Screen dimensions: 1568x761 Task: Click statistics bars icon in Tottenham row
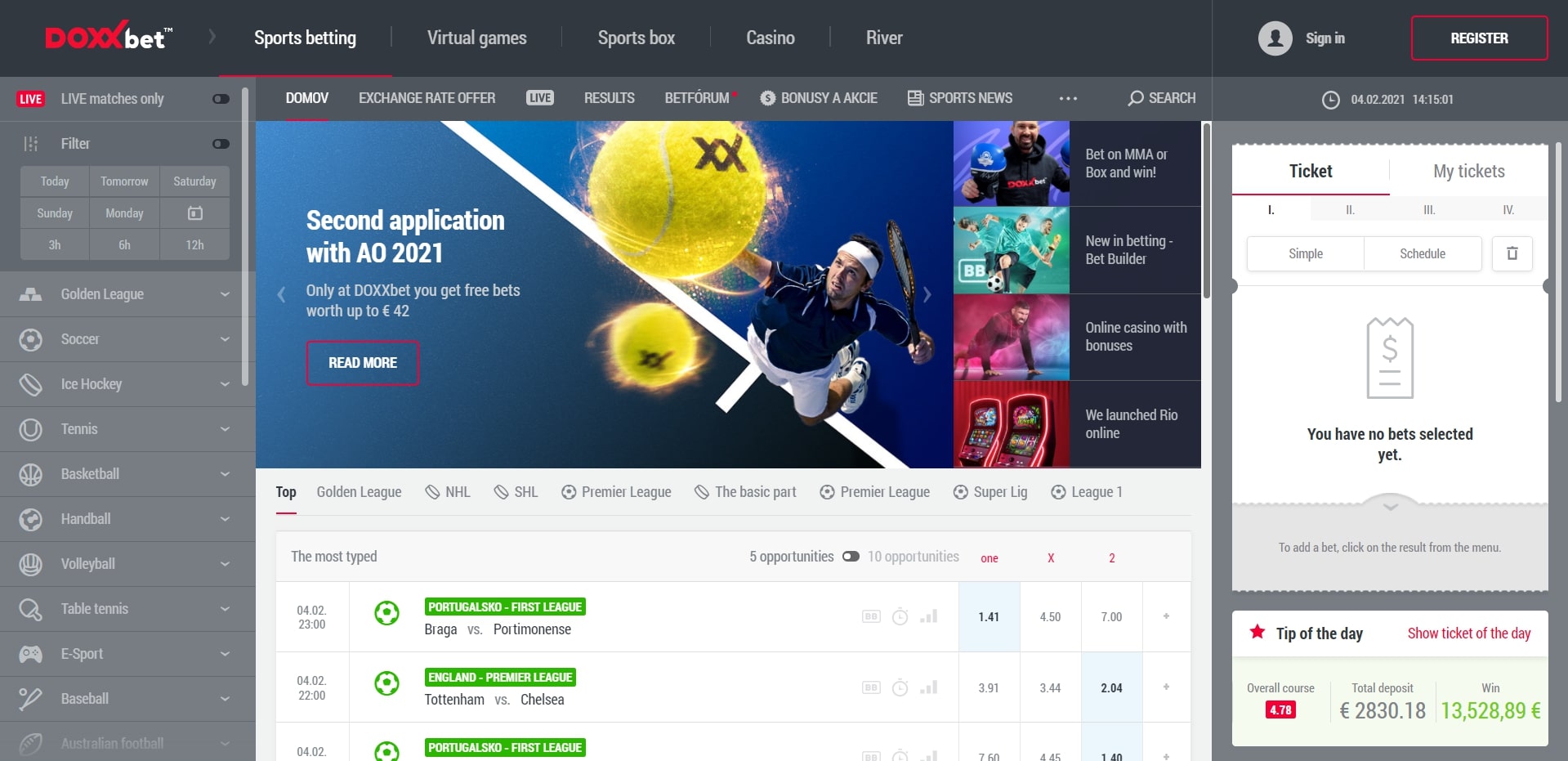coord(928,687)
